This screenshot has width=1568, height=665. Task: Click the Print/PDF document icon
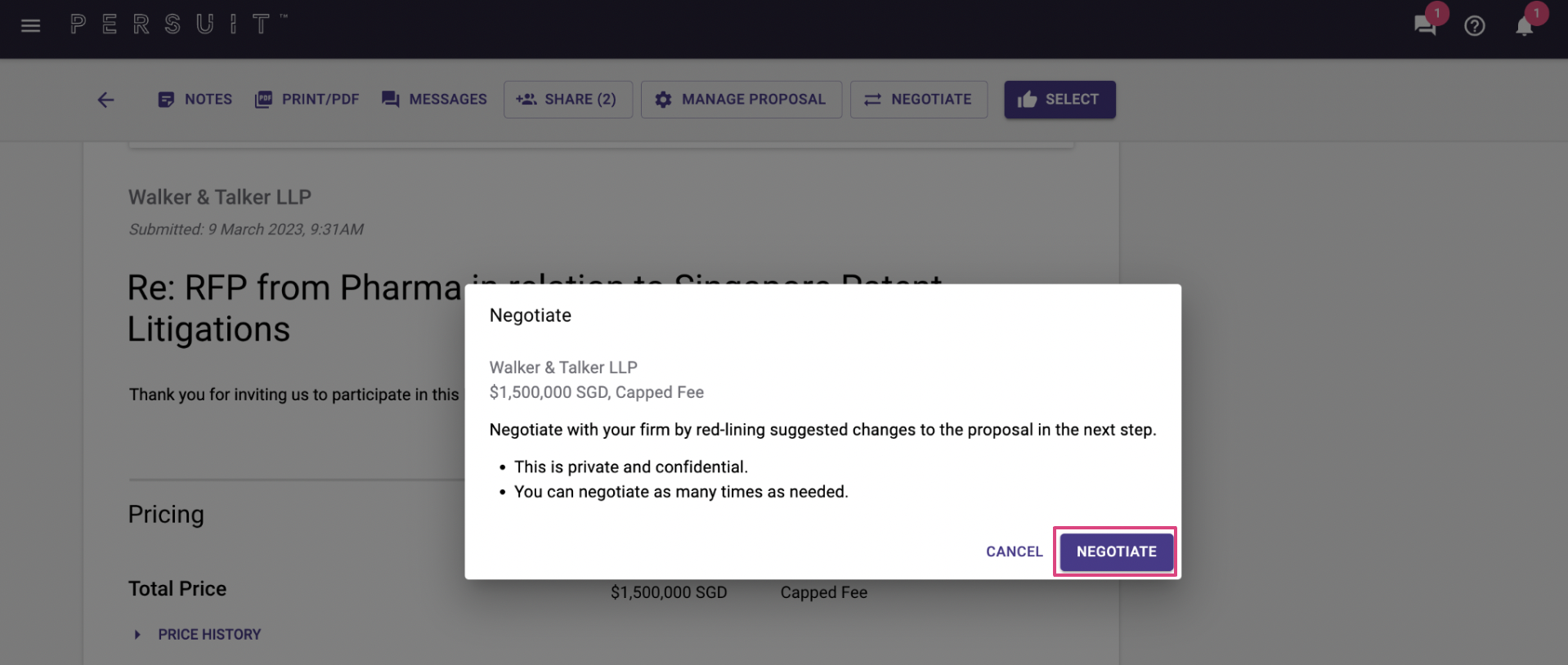(x=263, y=100)
